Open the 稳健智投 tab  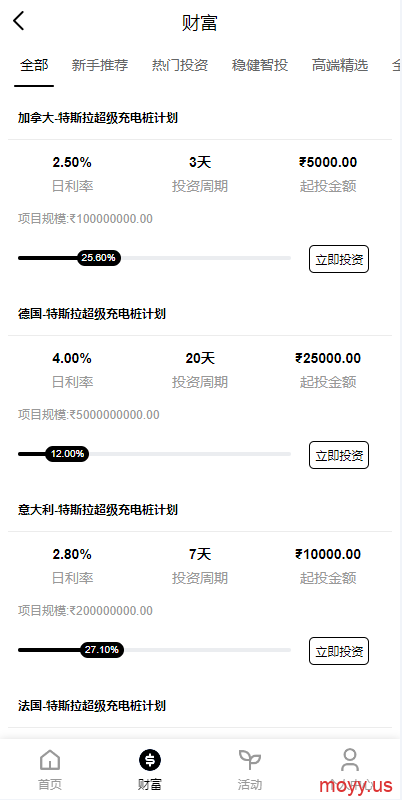click(x=260, y=65)
